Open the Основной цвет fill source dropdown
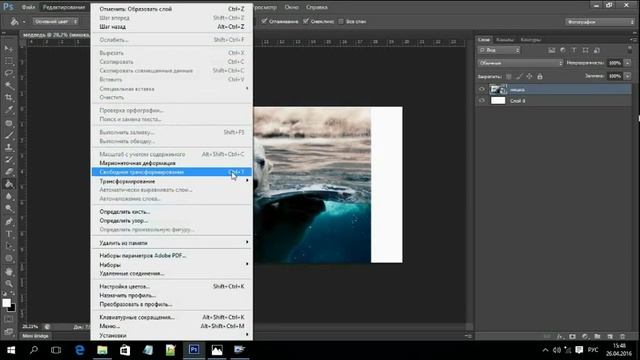This screenshot has width=640, height=360. [x=56, y=21]
